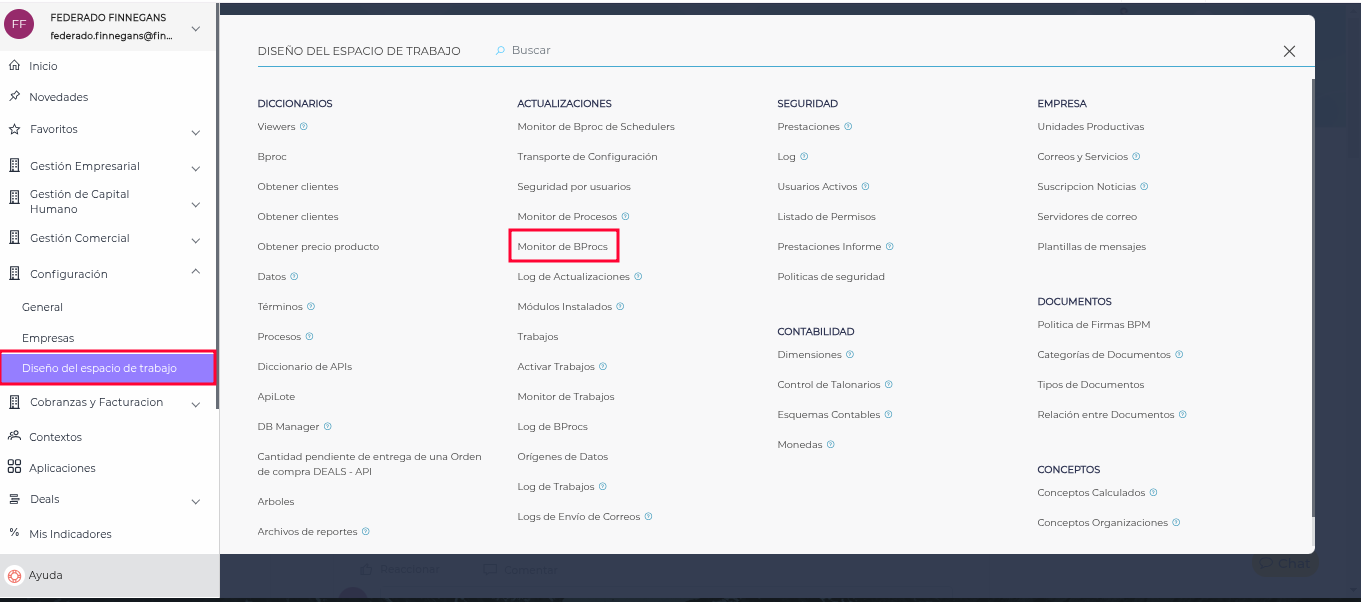Click the Novedades pin icon
This screenshot has height=602, width=1361.
tap(14, 97)
